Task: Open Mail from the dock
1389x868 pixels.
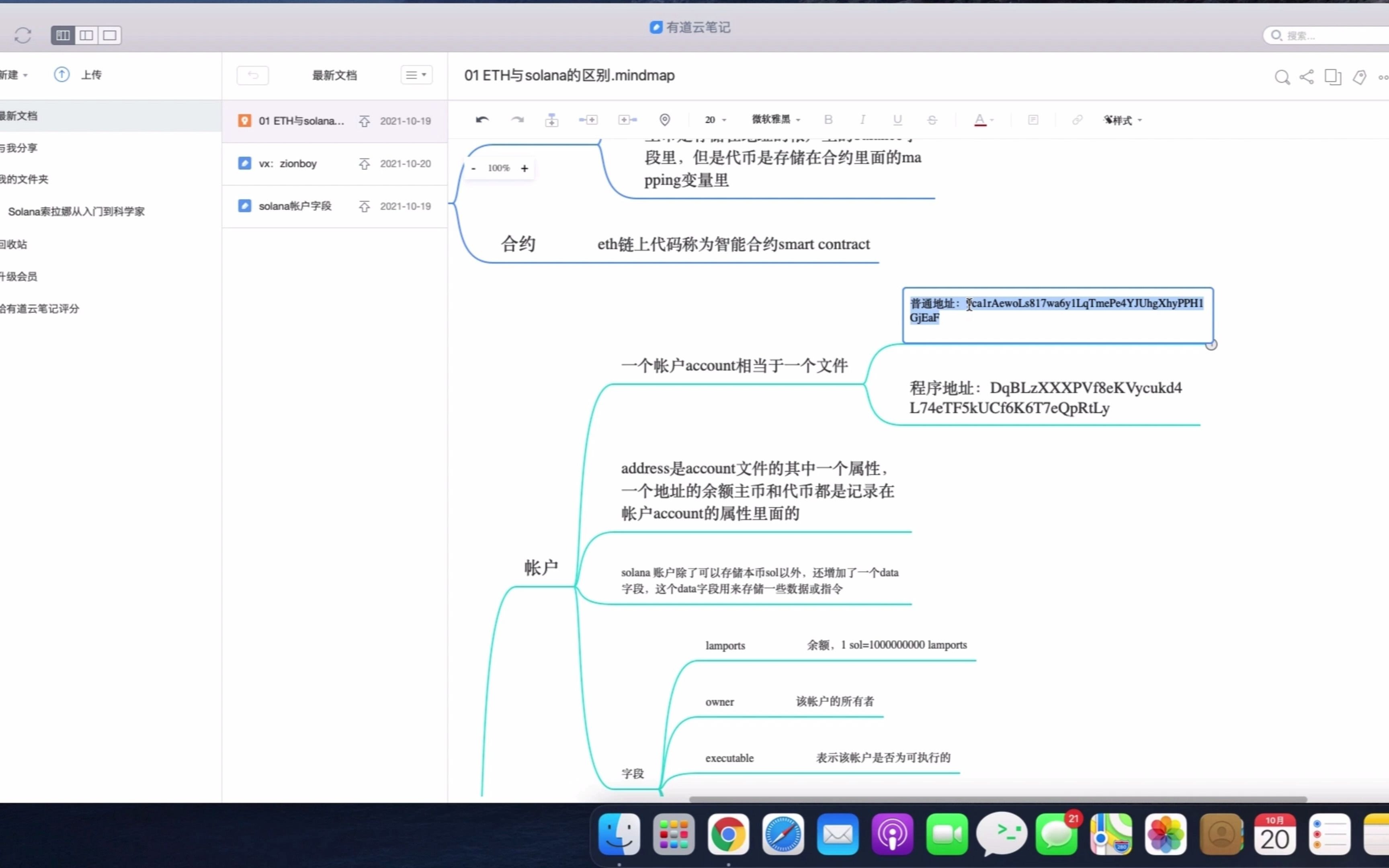Action: [x=838, y=834]
